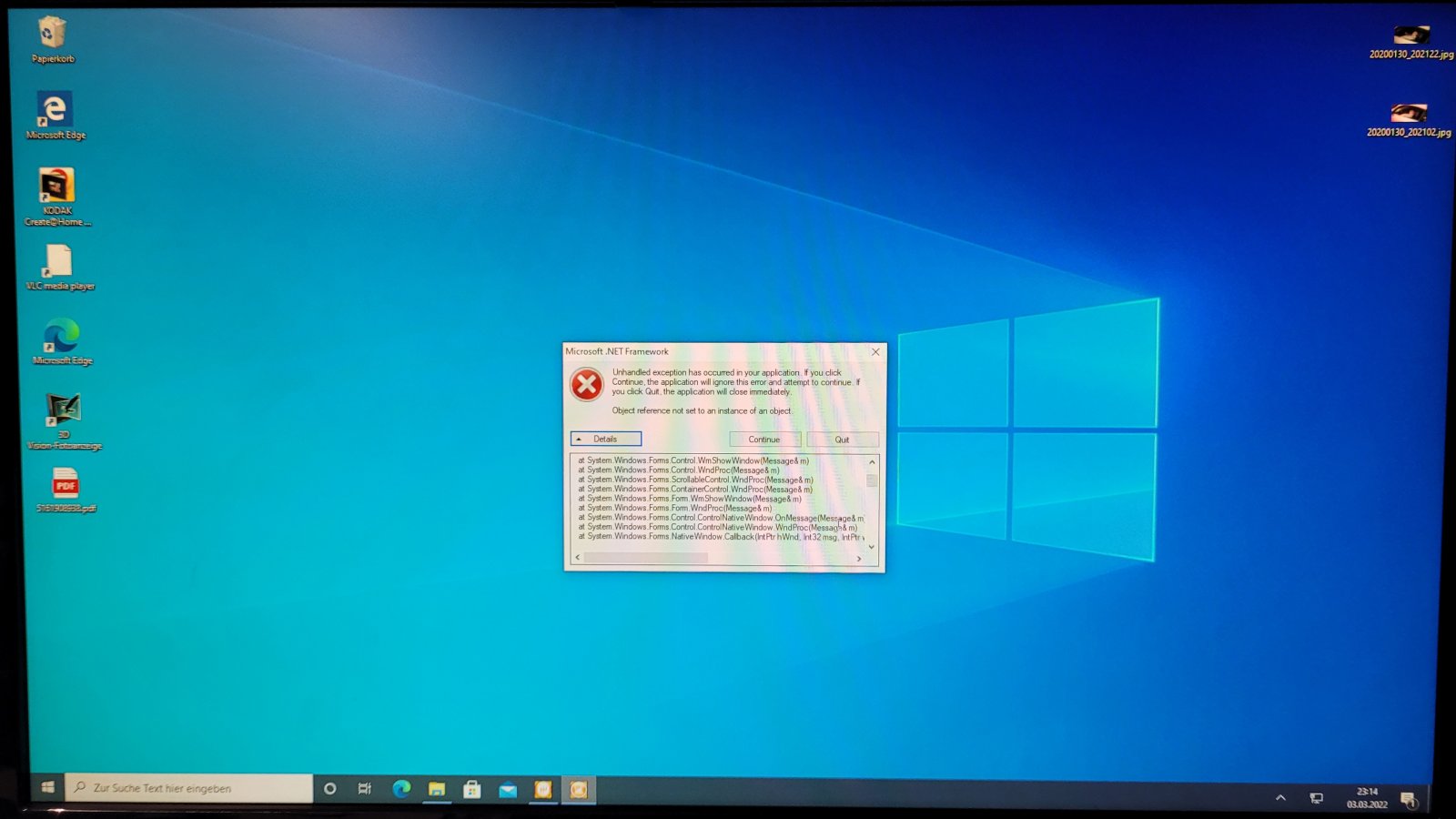This screenshot has height=819, width=1456.
Task: Click the stack trace line NativeWindow.Callback
Action: 721,537
